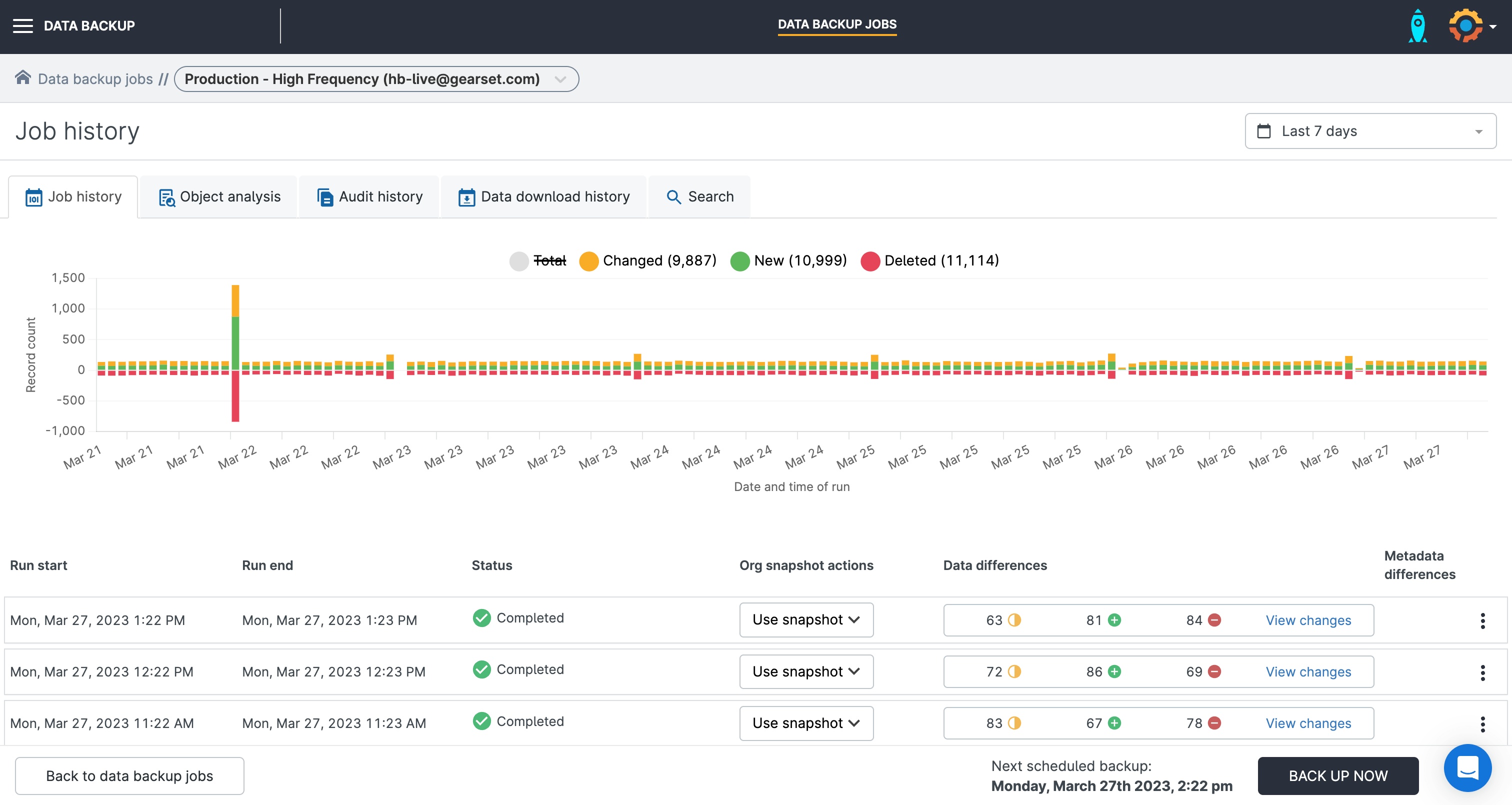
Task: Click the green New legend swatch
Action: click(x=739, y=261)
